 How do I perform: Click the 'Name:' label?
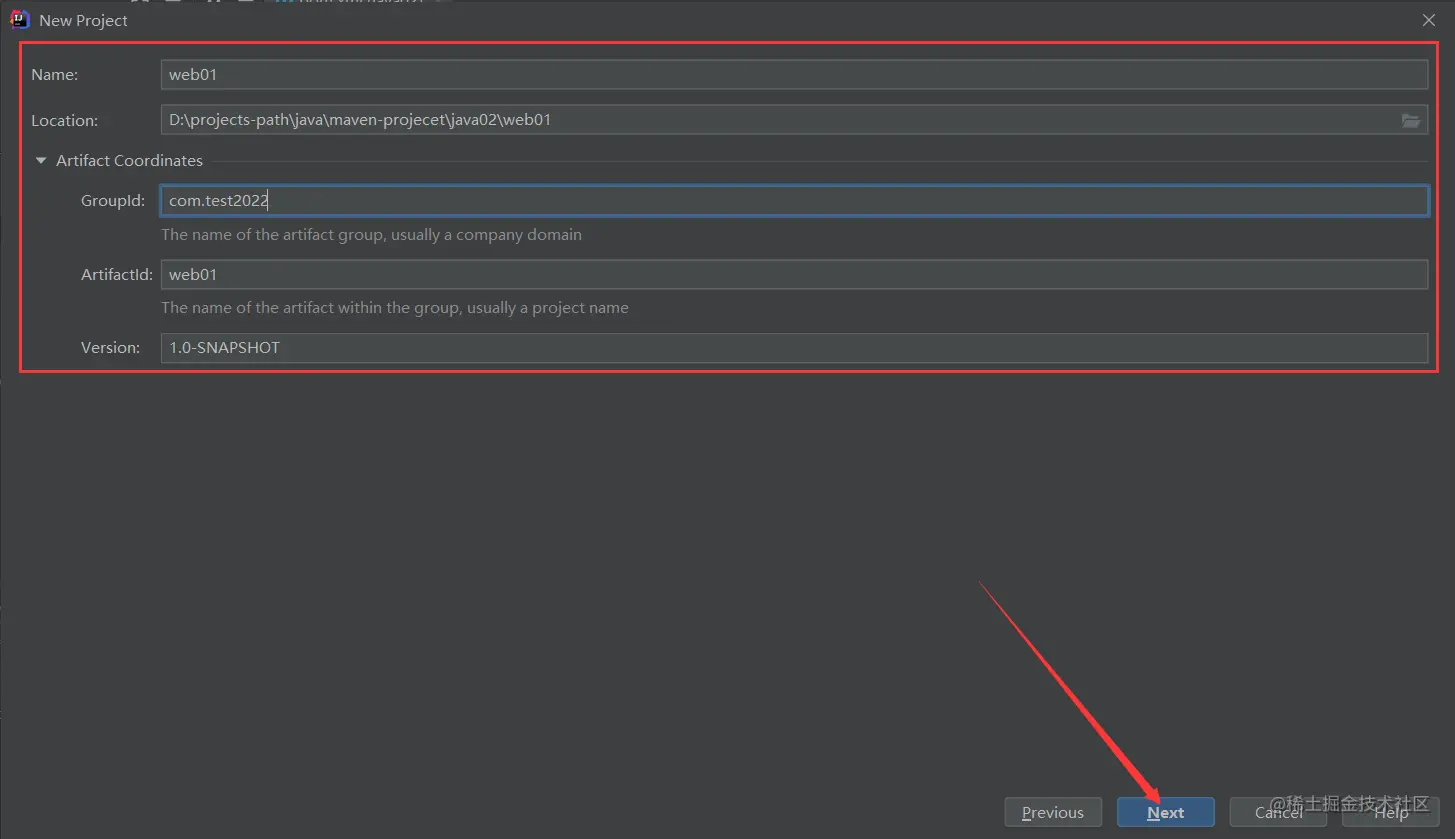tap(55, 74)
